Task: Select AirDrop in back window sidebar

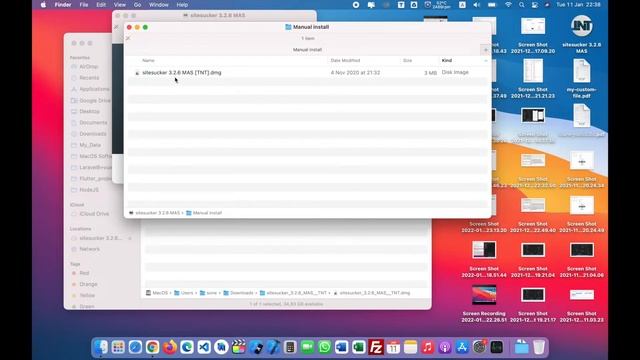Action: click(89, 67)
